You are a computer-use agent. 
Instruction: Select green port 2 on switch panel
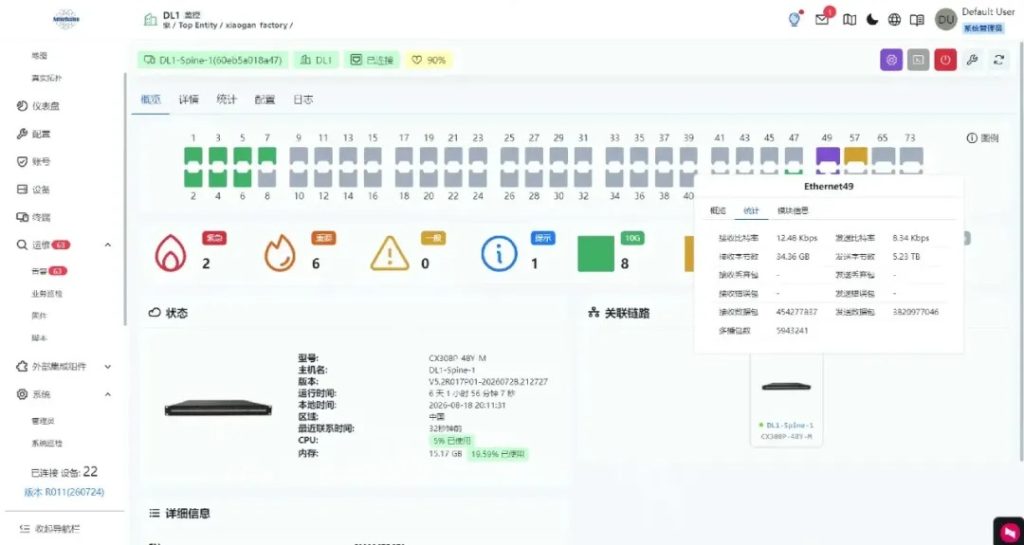pos(193,178)
